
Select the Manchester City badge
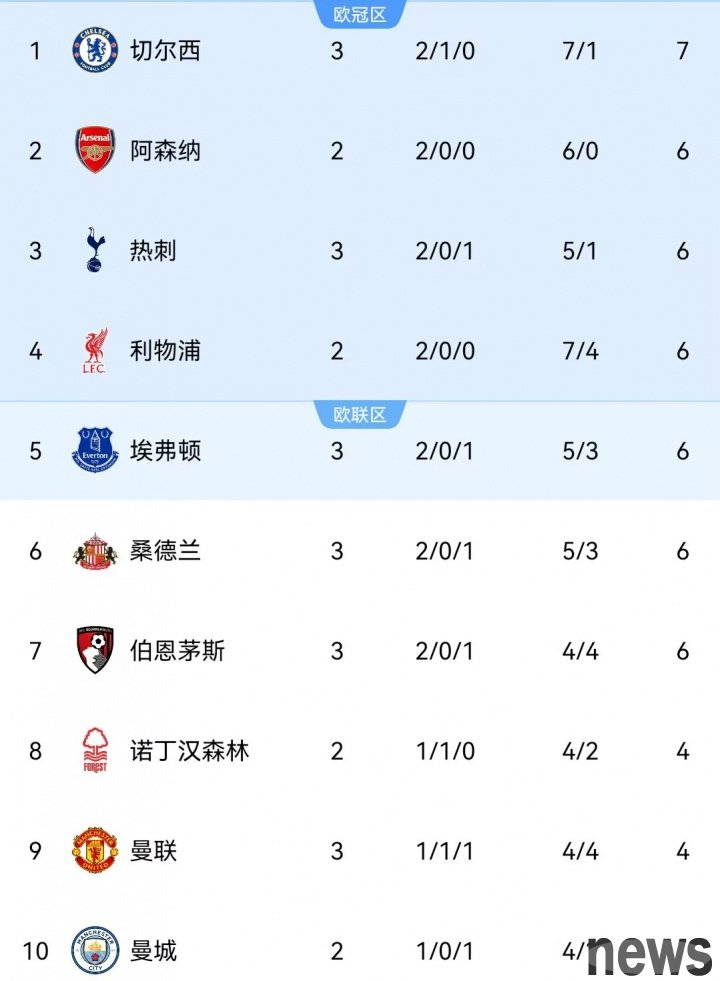[x=95, y=950]
